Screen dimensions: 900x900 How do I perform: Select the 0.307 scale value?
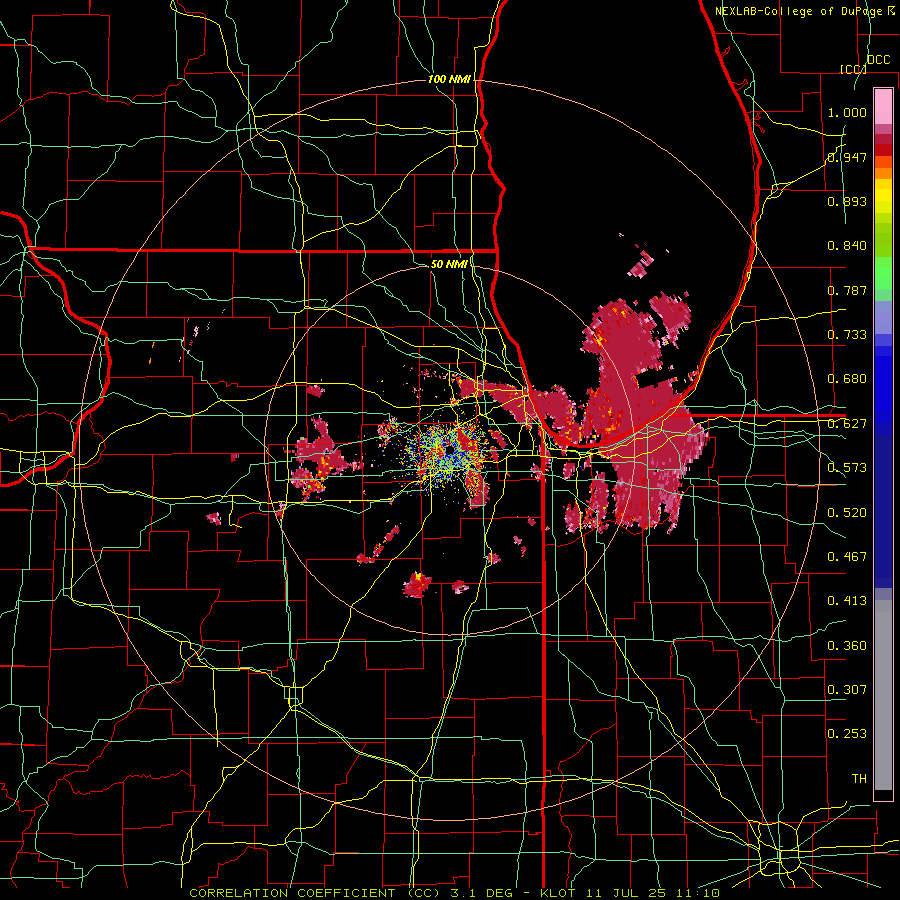(847, 690)
